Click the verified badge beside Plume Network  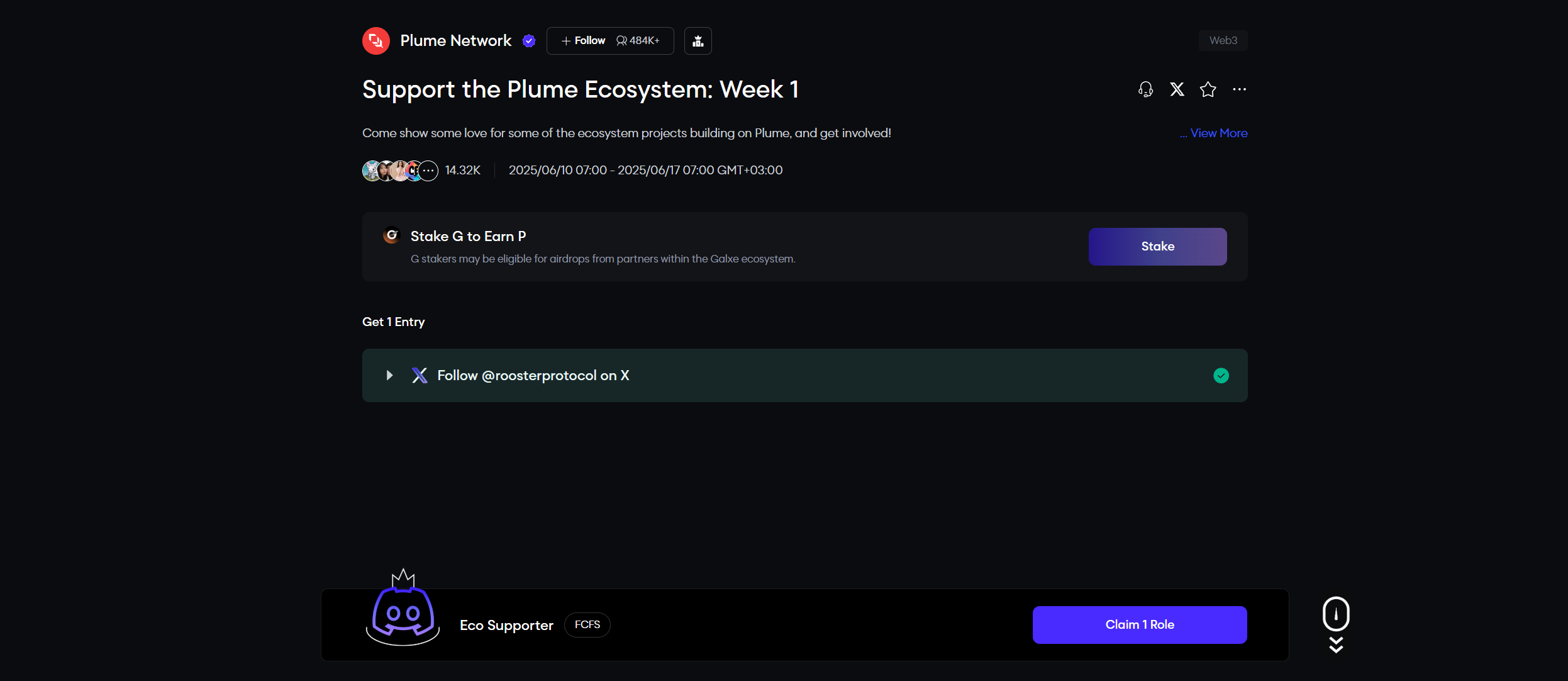tap(529, 41)
